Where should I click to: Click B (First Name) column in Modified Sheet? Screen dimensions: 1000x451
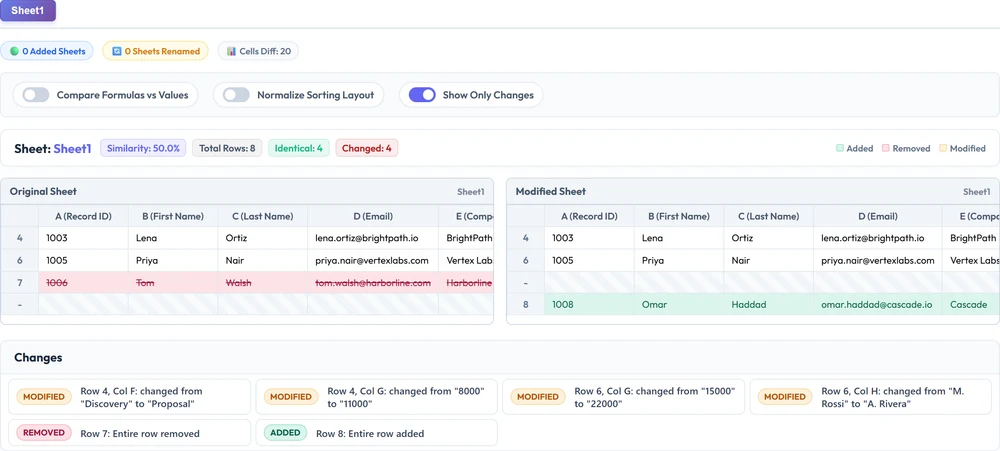pyautogui.click(x=679, y=216)
